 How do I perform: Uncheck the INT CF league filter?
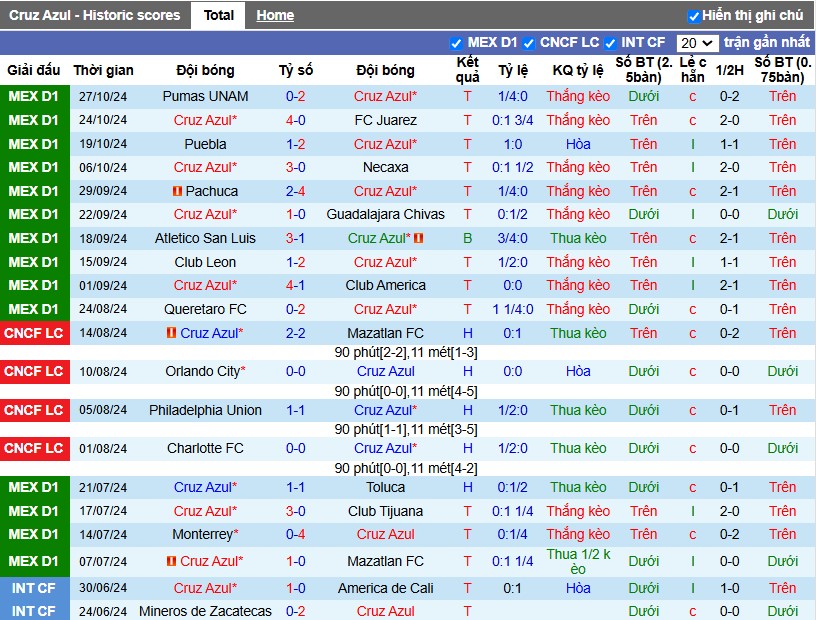pos(610,43)
